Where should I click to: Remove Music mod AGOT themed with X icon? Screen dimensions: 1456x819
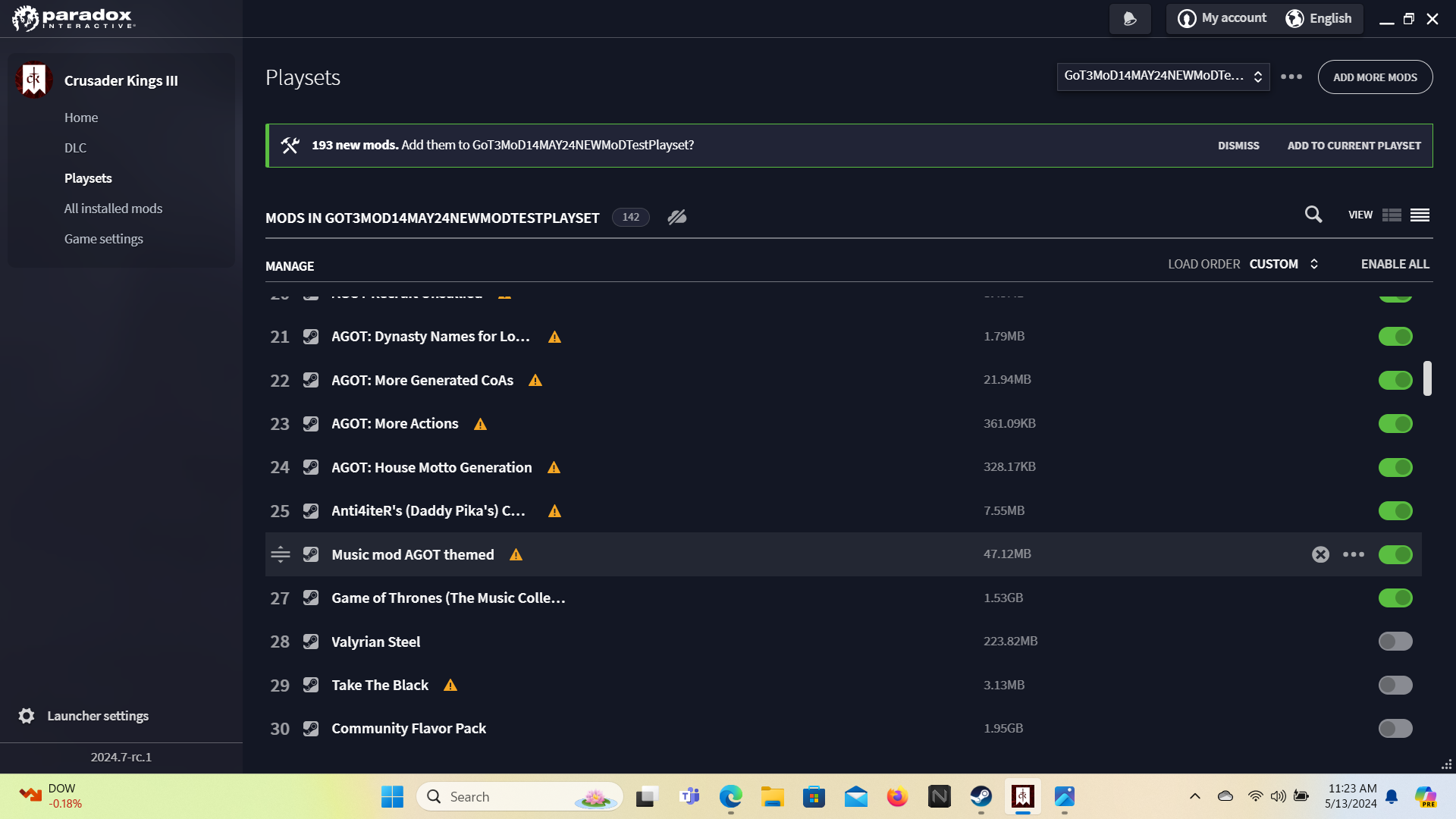pos(1320,554)
